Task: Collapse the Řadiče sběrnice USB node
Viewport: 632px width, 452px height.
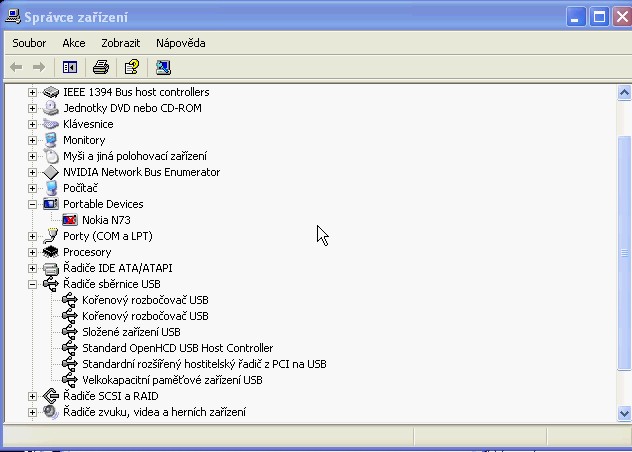Action: coord(32,284)
